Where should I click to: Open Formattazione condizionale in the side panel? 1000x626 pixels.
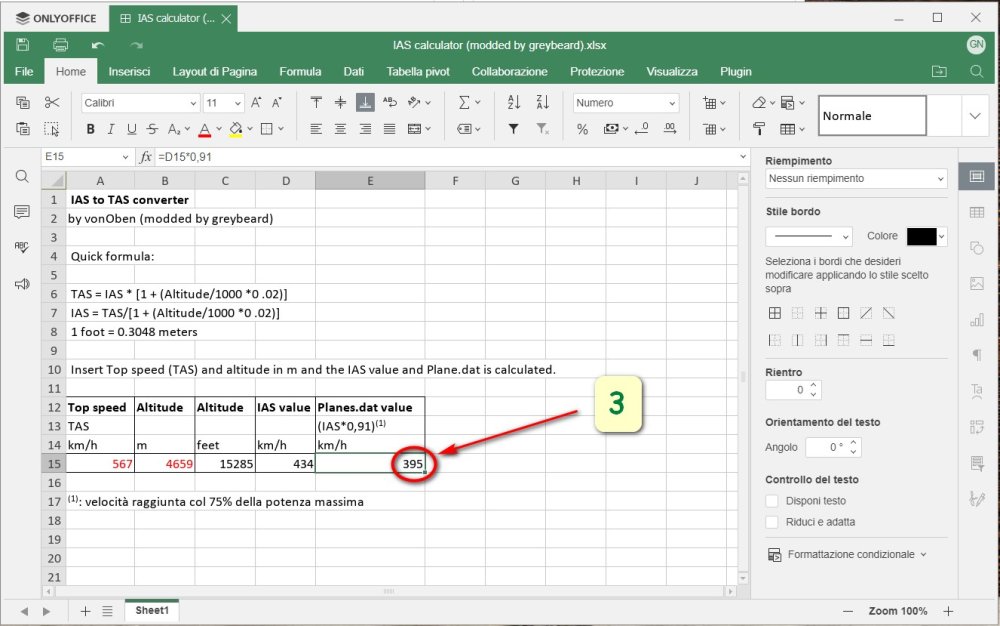pyautogui.click(x=850, y=554)
